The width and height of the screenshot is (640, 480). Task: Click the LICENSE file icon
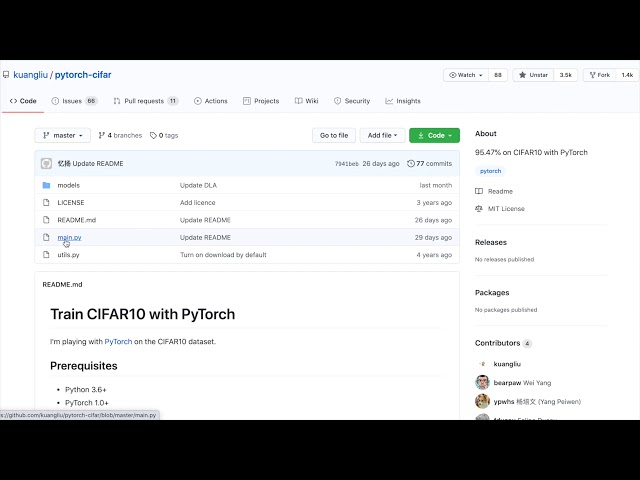tap(46, 202)
